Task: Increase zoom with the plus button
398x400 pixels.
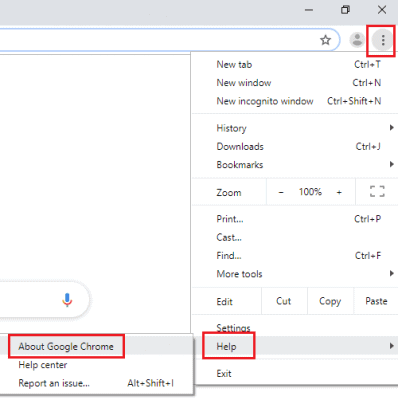Action: tap(339, 192)
